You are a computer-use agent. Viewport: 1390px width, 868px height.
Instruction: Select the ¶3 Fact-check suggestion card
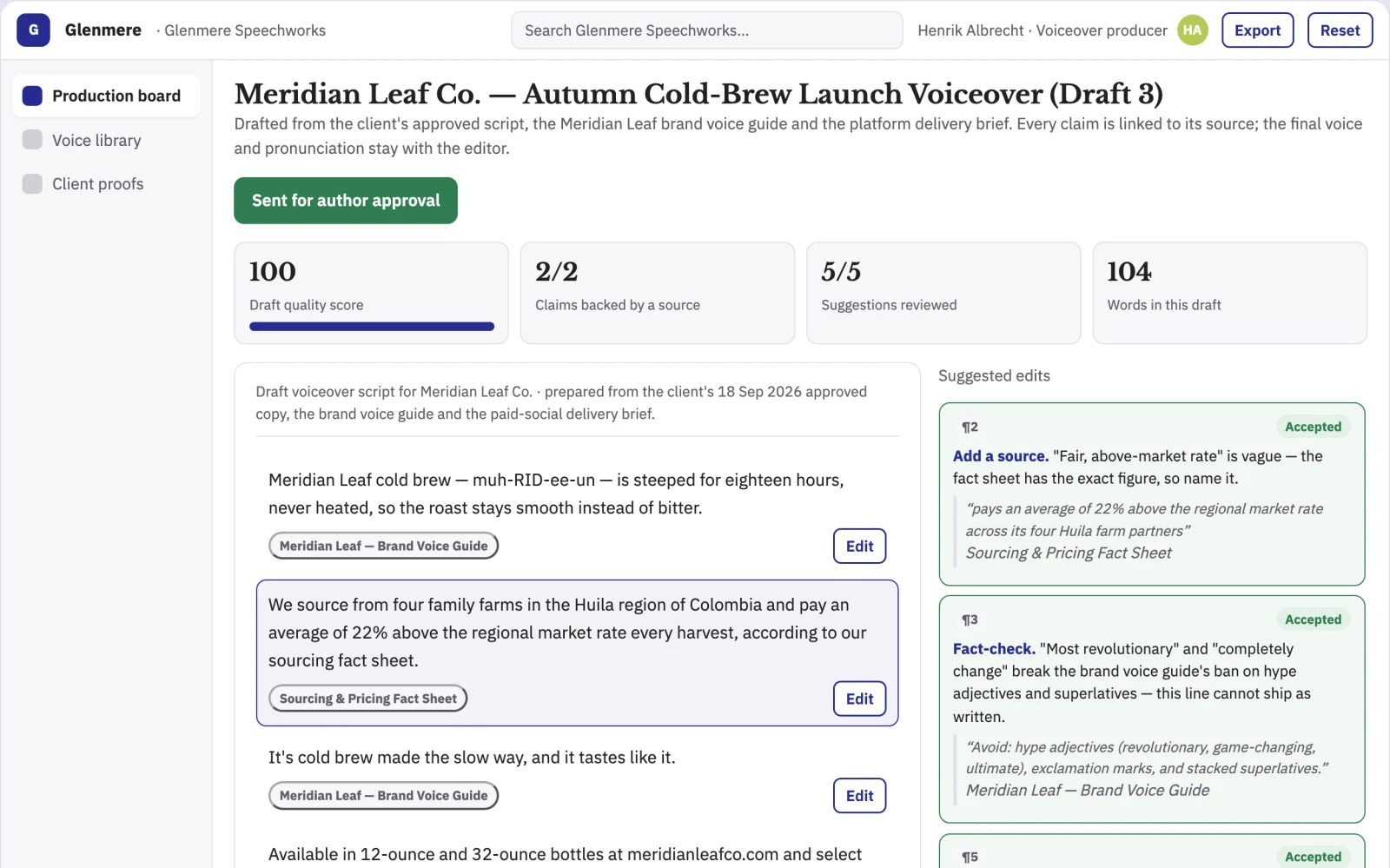point(1151,709)
